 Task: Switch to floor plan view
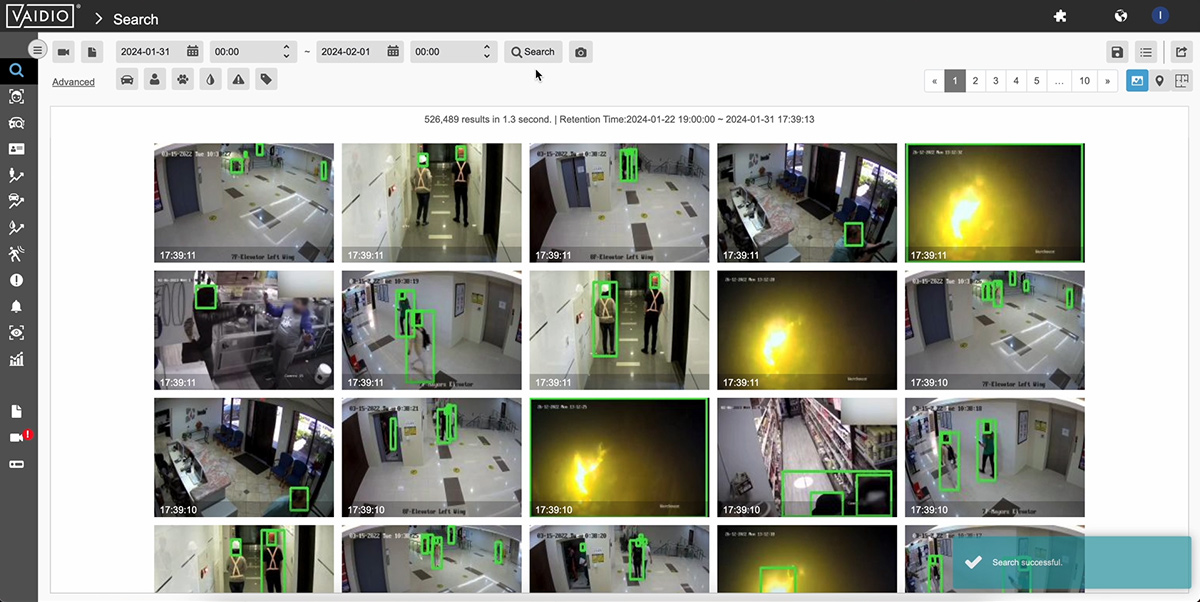1181,81
